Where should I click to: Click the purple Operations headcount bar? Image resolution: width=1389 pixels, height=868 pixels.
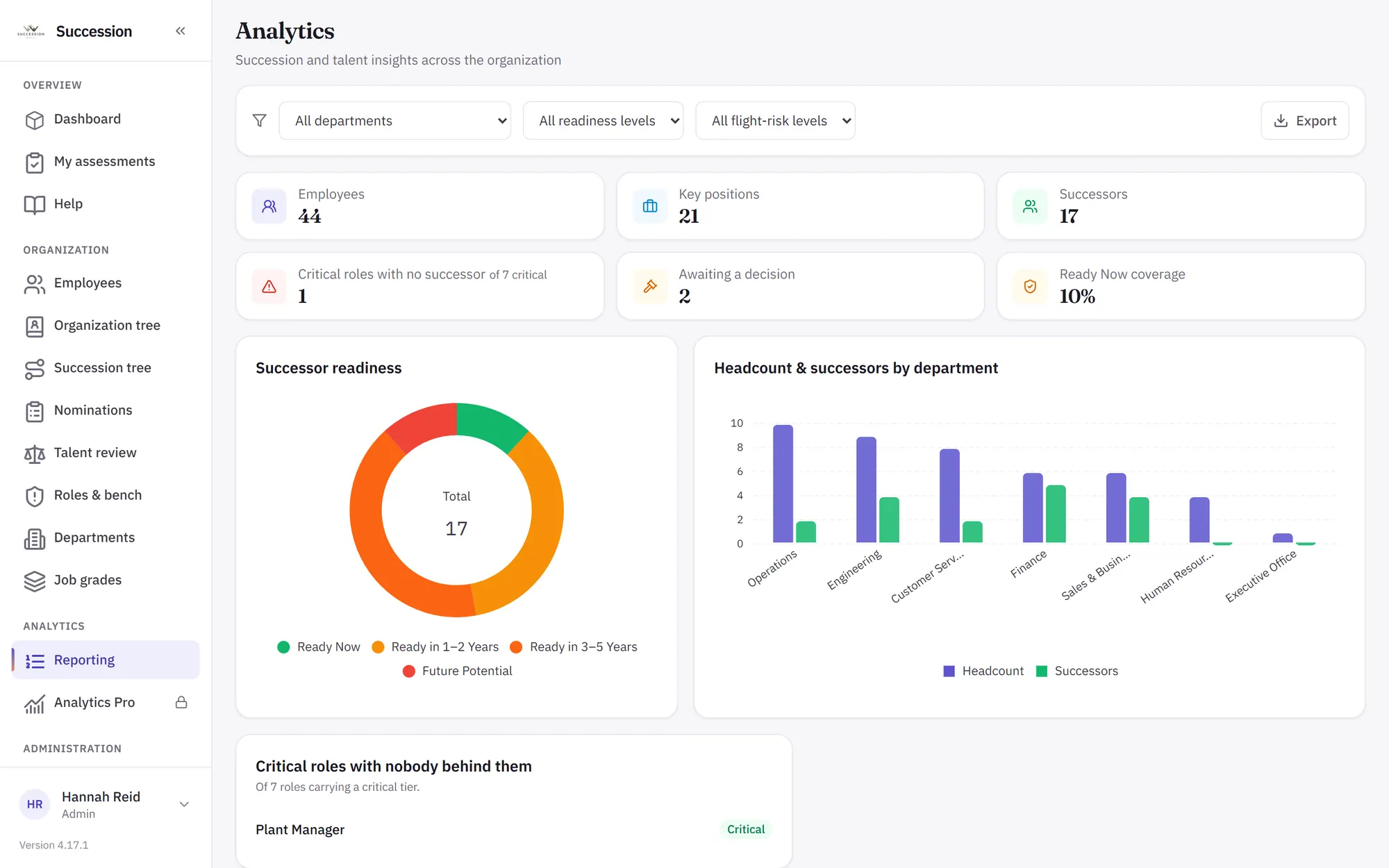(x=783, y=483)
